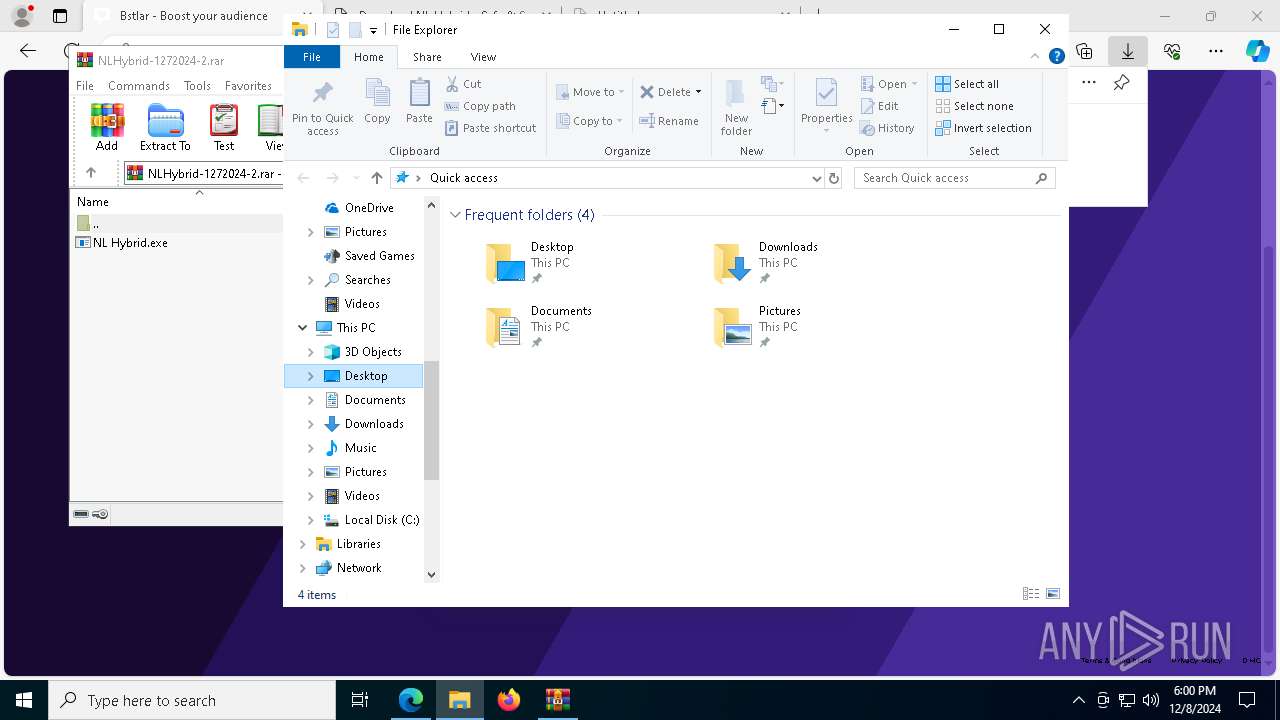Viewport: 1280px width, 720px height.
Task: Open address bar history dropdown
Action: coord(817,178)
